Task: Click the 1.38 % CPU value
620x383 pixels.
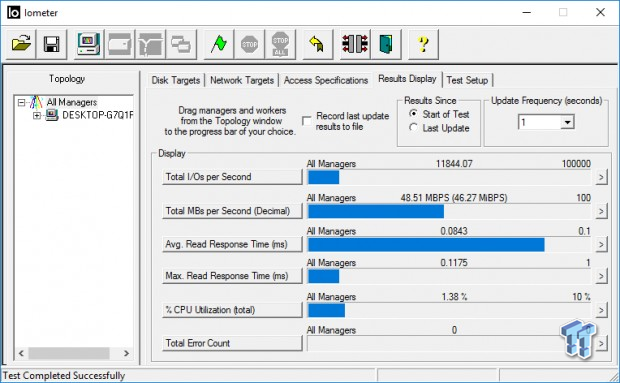Action: pyautogui.click(x=454, y=296)
